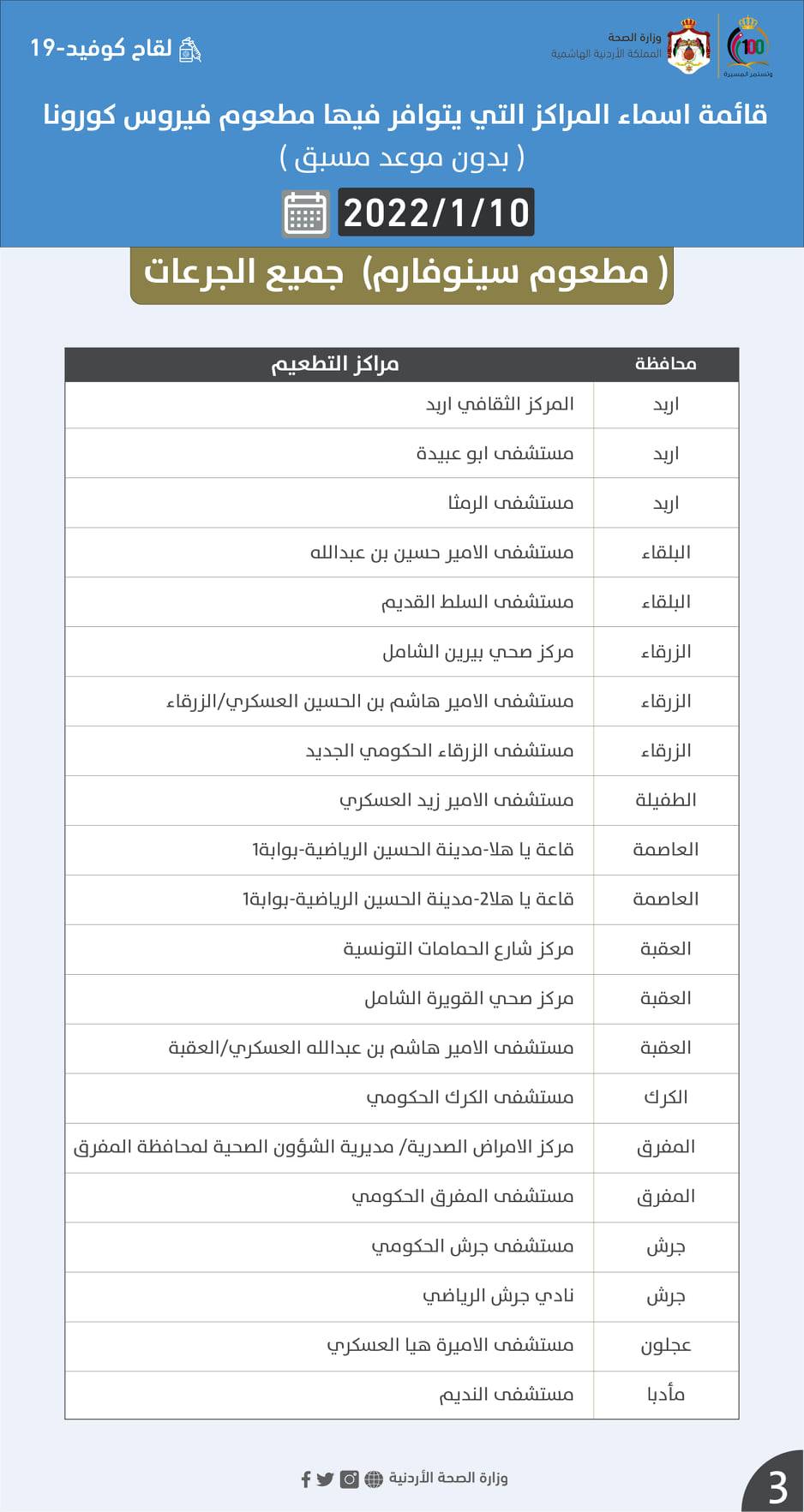Click the Jordan royal coat of arms emblem
This screenshot has width=804, height=1512.
point(688,46)
